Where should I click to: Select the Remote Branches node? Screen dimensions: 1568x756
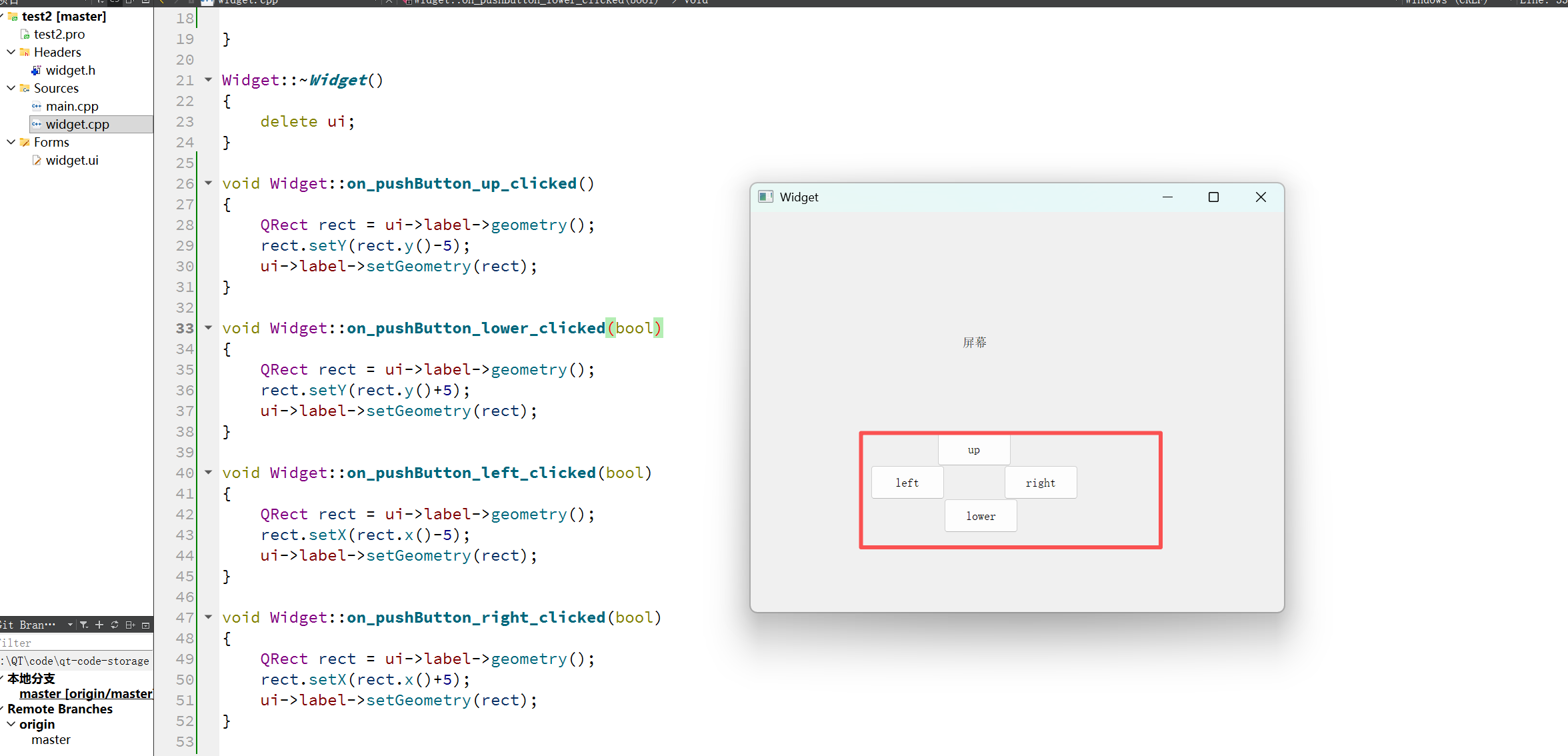[x=60, y=709]
